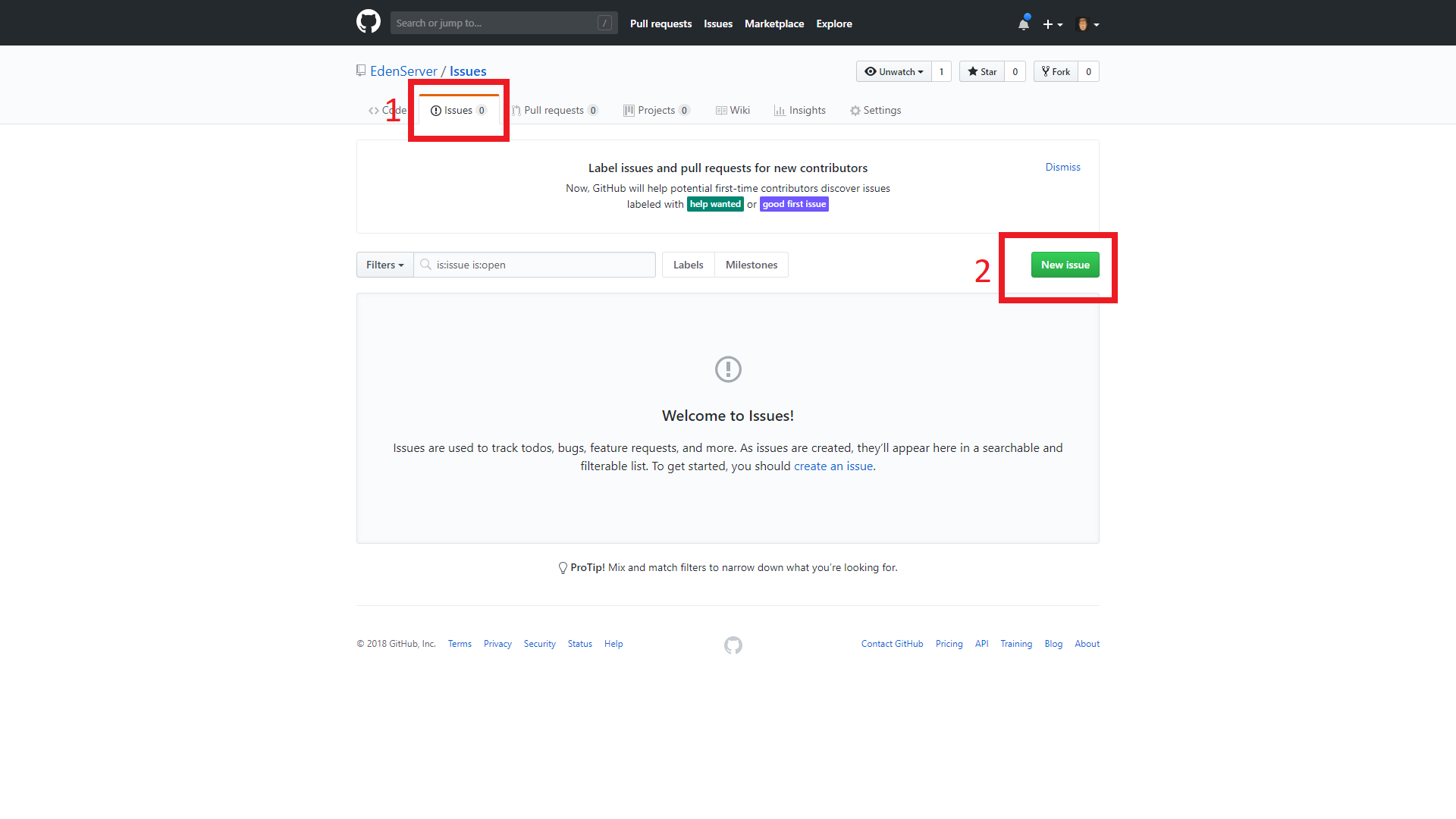The width and height of the screenshot is (1456, 819).
Task: Click the 'create an issue' link
Action: click(x=833, y=466)
